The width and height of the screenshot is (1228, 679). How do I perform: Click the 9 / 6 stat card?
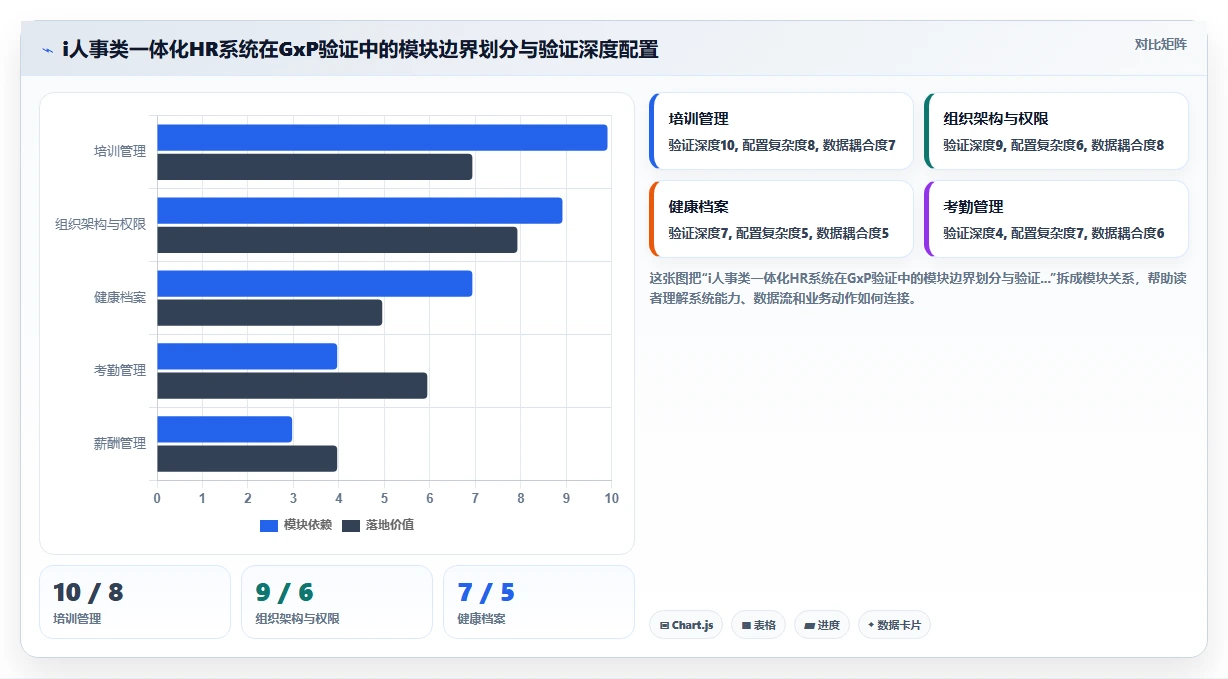point(337,602)
